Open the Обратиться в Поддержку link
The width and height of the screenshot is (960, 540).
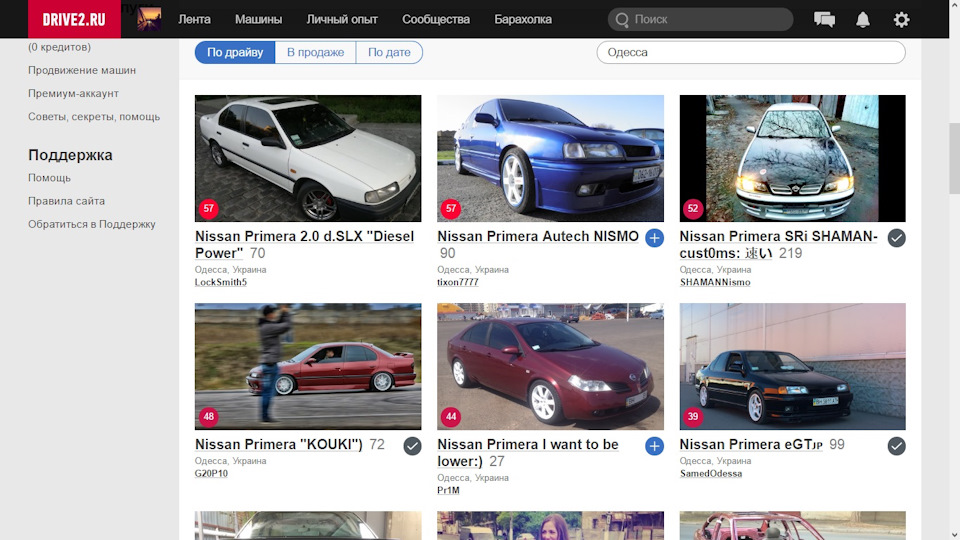pos(92,225)
